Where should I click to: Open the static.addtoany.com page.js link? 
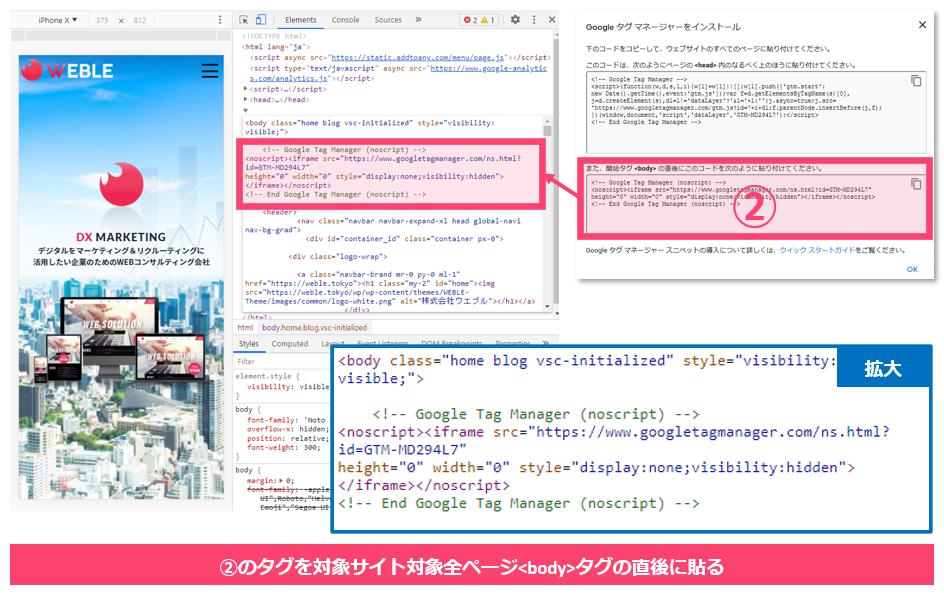(418, 57)
